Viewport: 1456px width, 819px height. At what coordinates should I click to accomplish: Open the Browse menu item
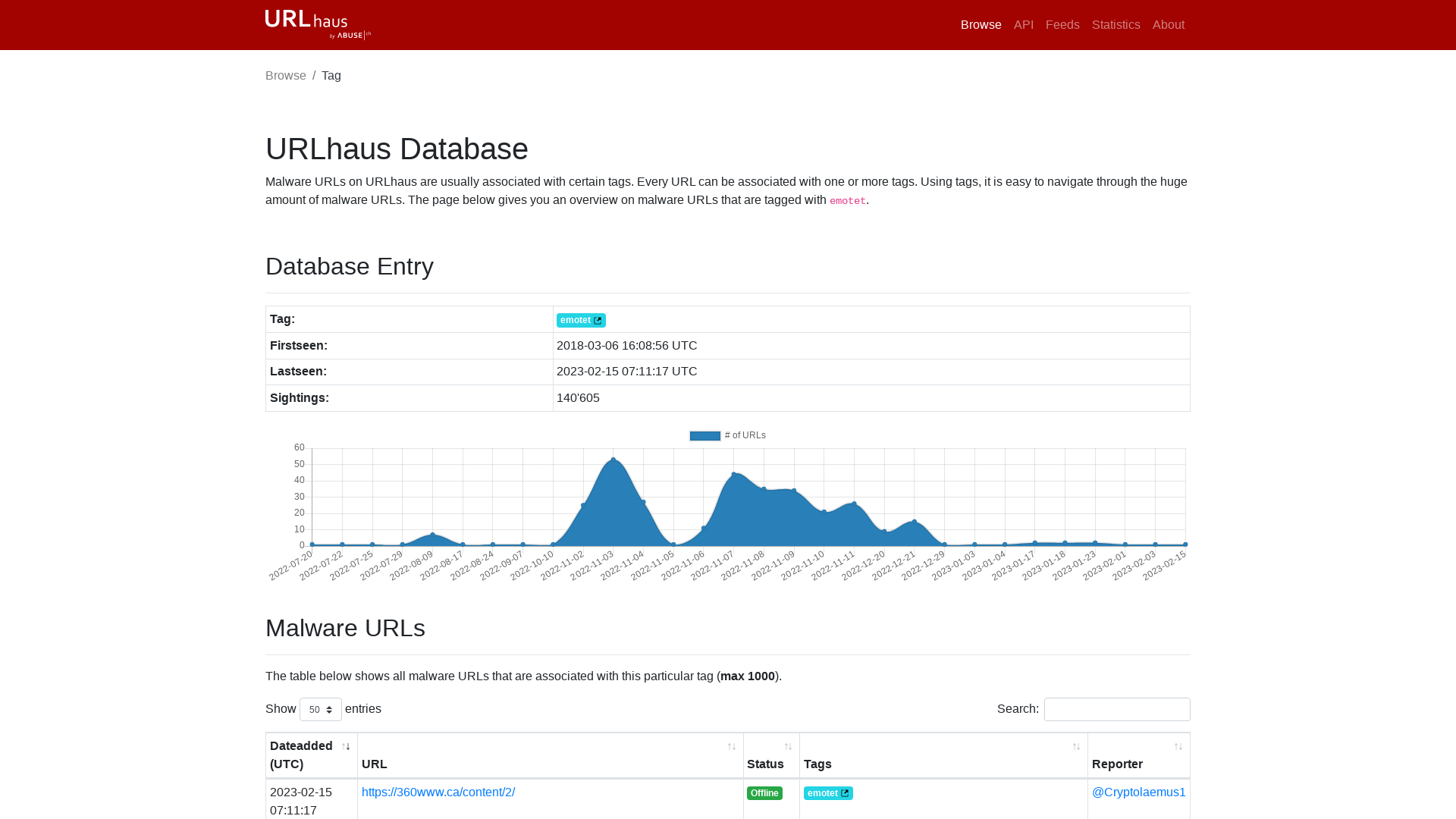click(x=981, y=25)
